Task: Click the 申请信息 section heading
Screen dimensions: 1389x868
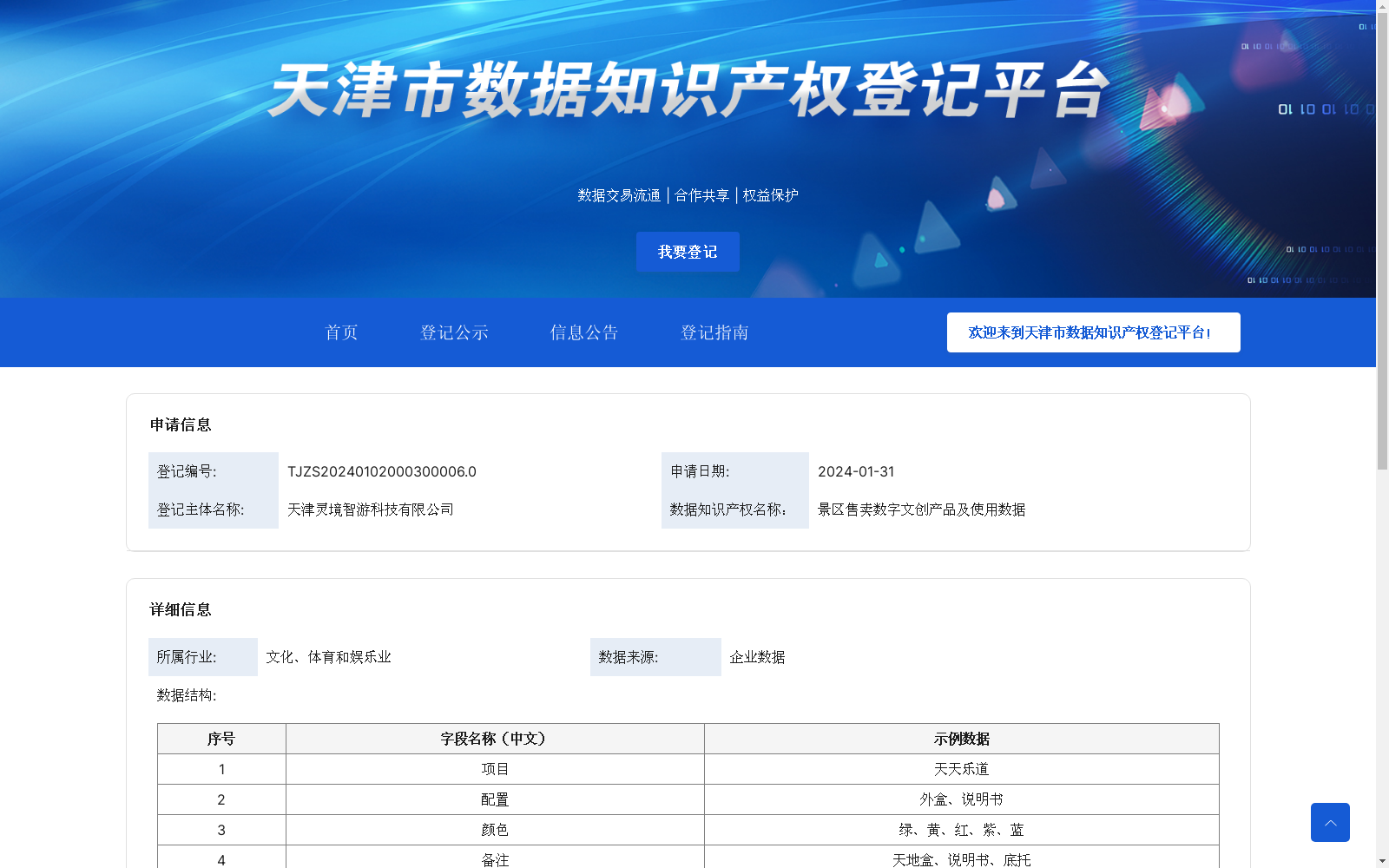Action: [181, 424]
